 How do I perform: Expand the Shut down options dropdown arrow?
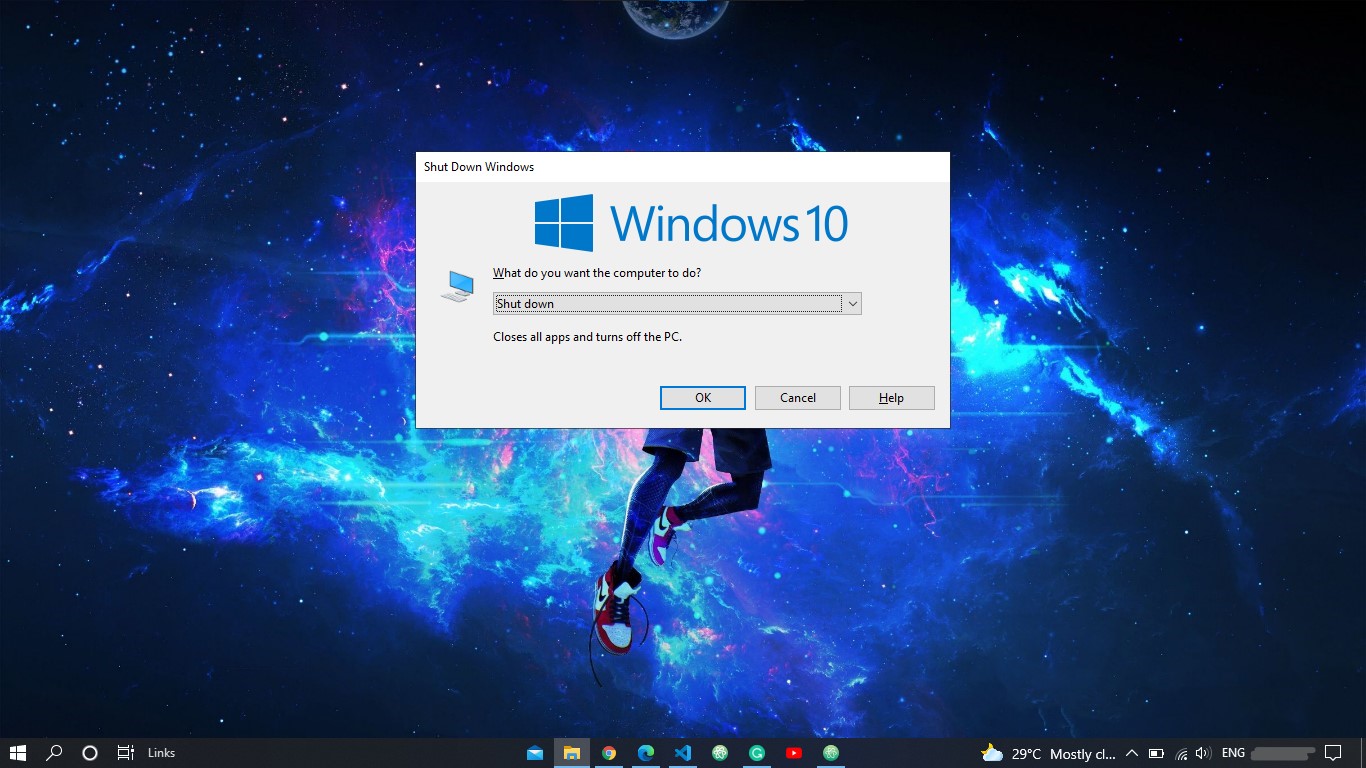coord(852,304)
